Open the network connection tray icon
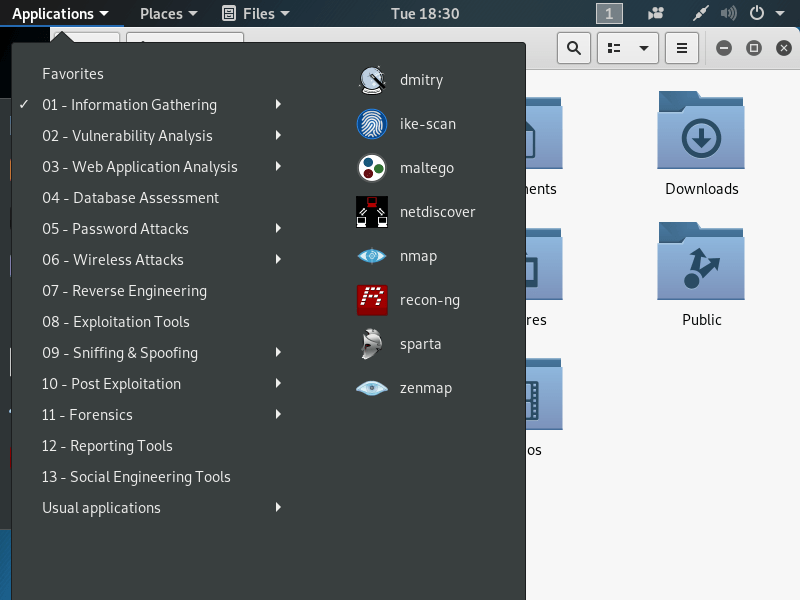 701,13
